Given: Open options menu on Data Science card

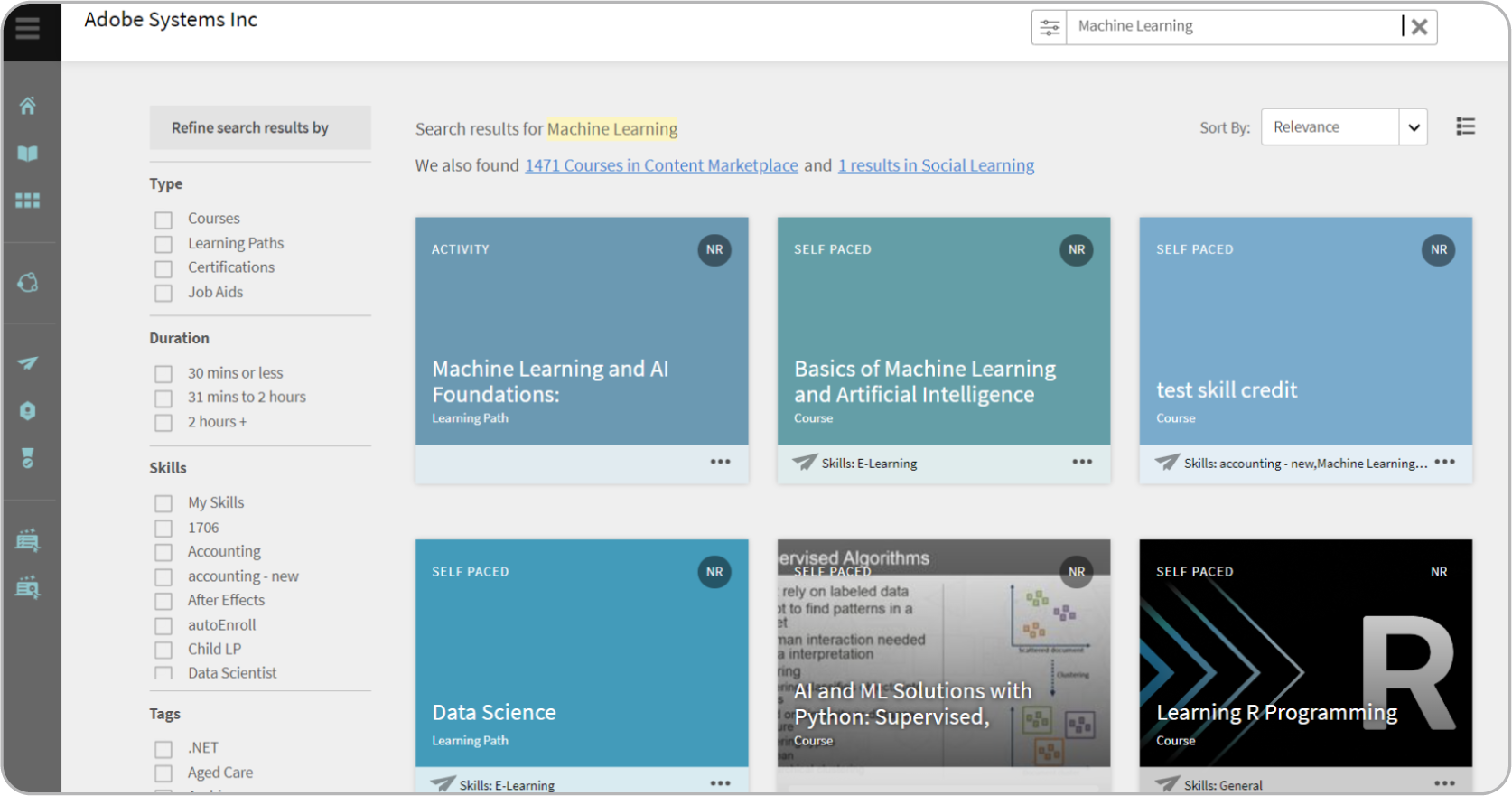Looking at the screenshot, I should [720, 783].
